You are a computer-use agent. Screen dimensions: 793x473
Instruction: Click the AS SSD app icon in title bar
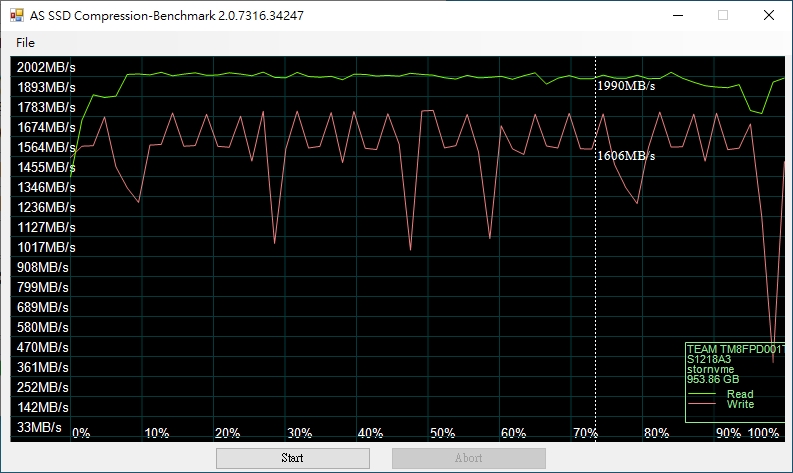click(x=17, y=15)
